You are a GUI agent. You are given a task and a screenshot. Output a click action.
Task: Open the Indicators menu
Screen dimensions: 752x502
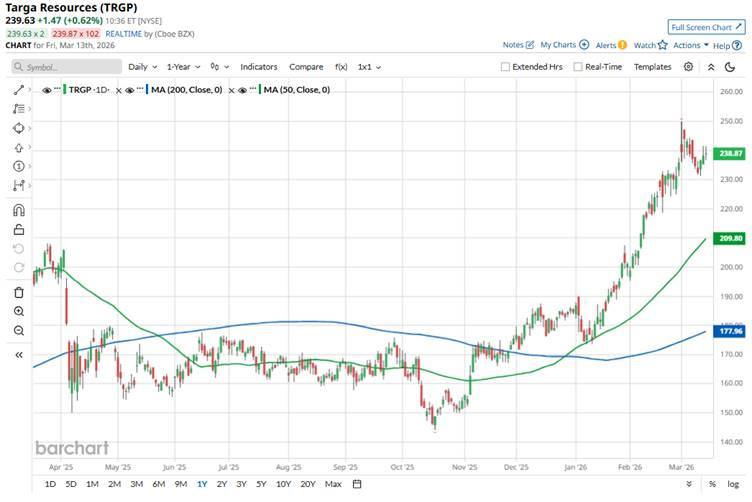point(258,67)
